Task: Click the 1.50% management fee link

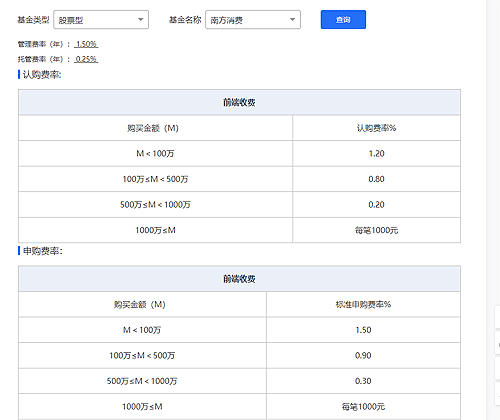Action: (86, 44)
